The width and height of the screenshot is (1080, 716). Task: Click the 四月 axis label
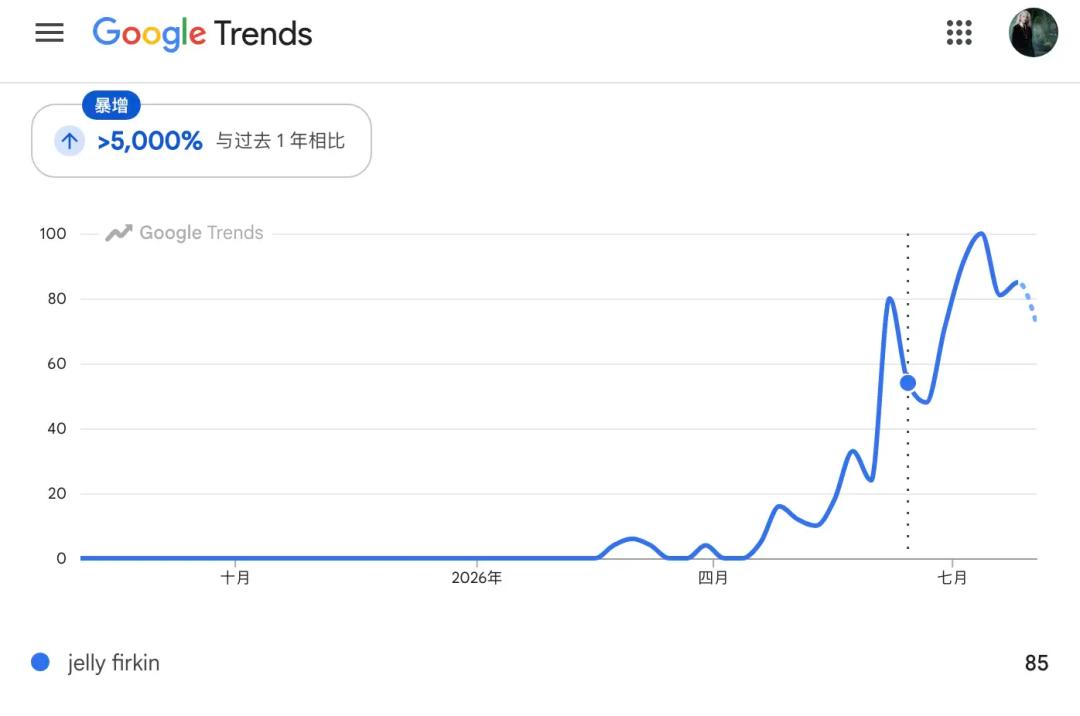(x=713, y=578)
